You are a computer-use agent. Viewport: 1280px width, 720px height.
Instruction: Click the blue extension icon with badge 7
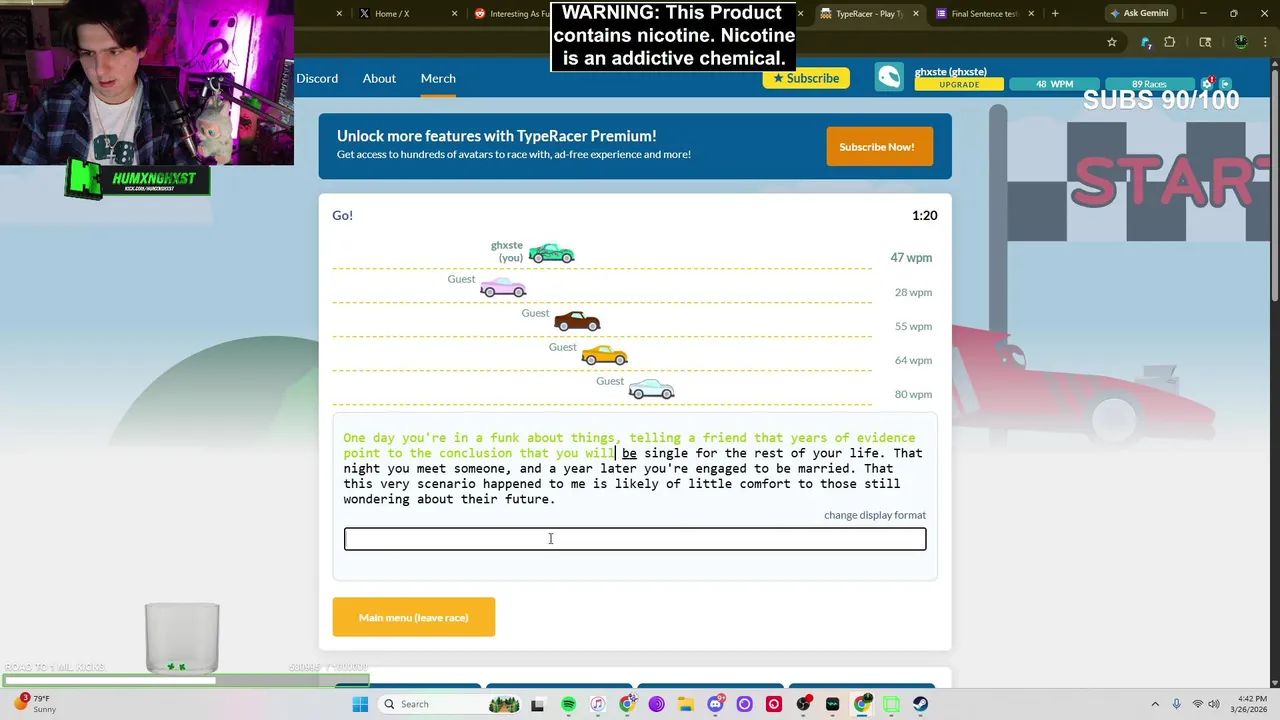1146,43
